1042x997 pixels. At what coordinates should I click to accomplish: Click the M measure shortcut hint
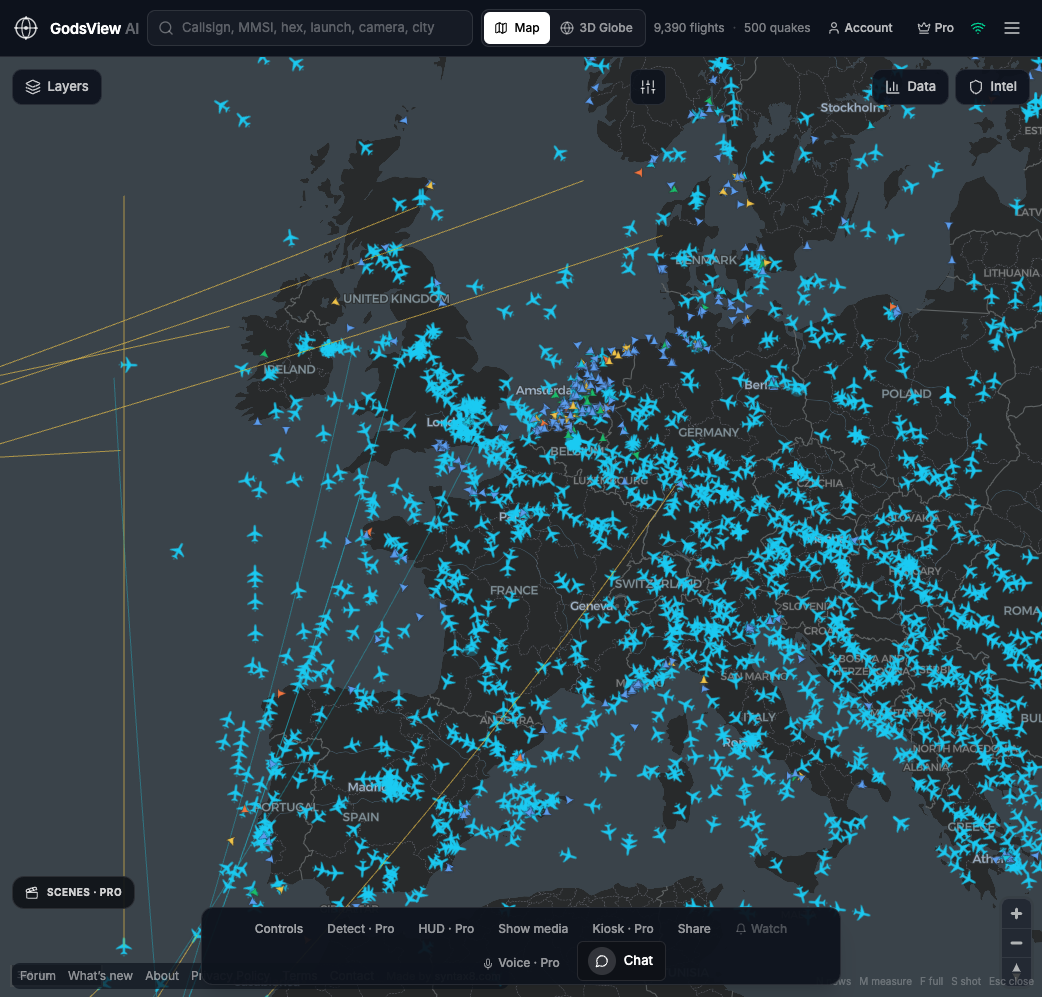[x=885, y=981]
